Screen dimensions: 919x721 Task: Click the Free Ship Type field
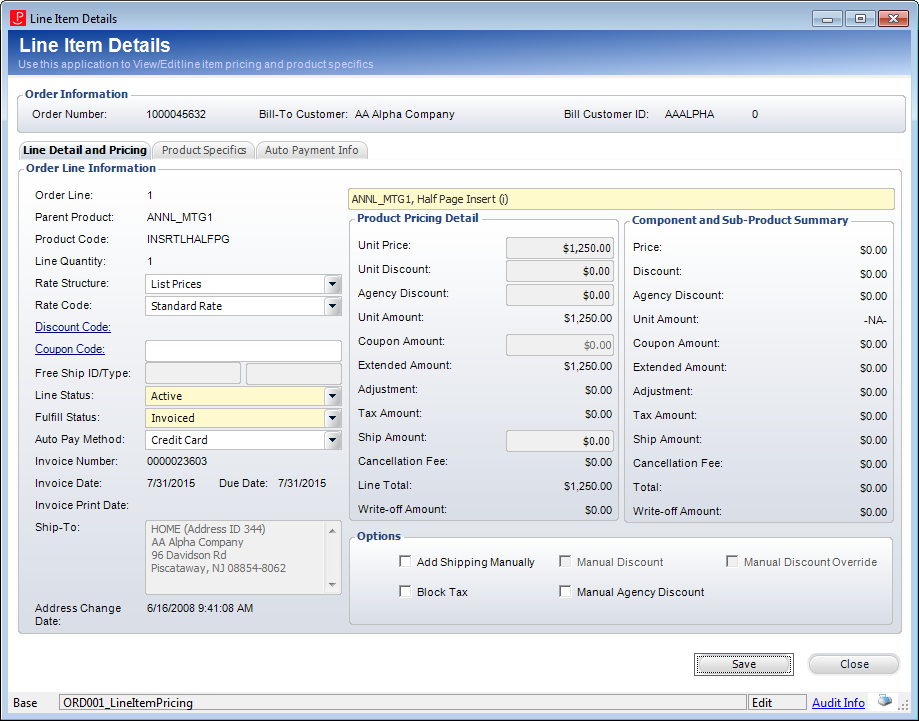coord(294,373)
